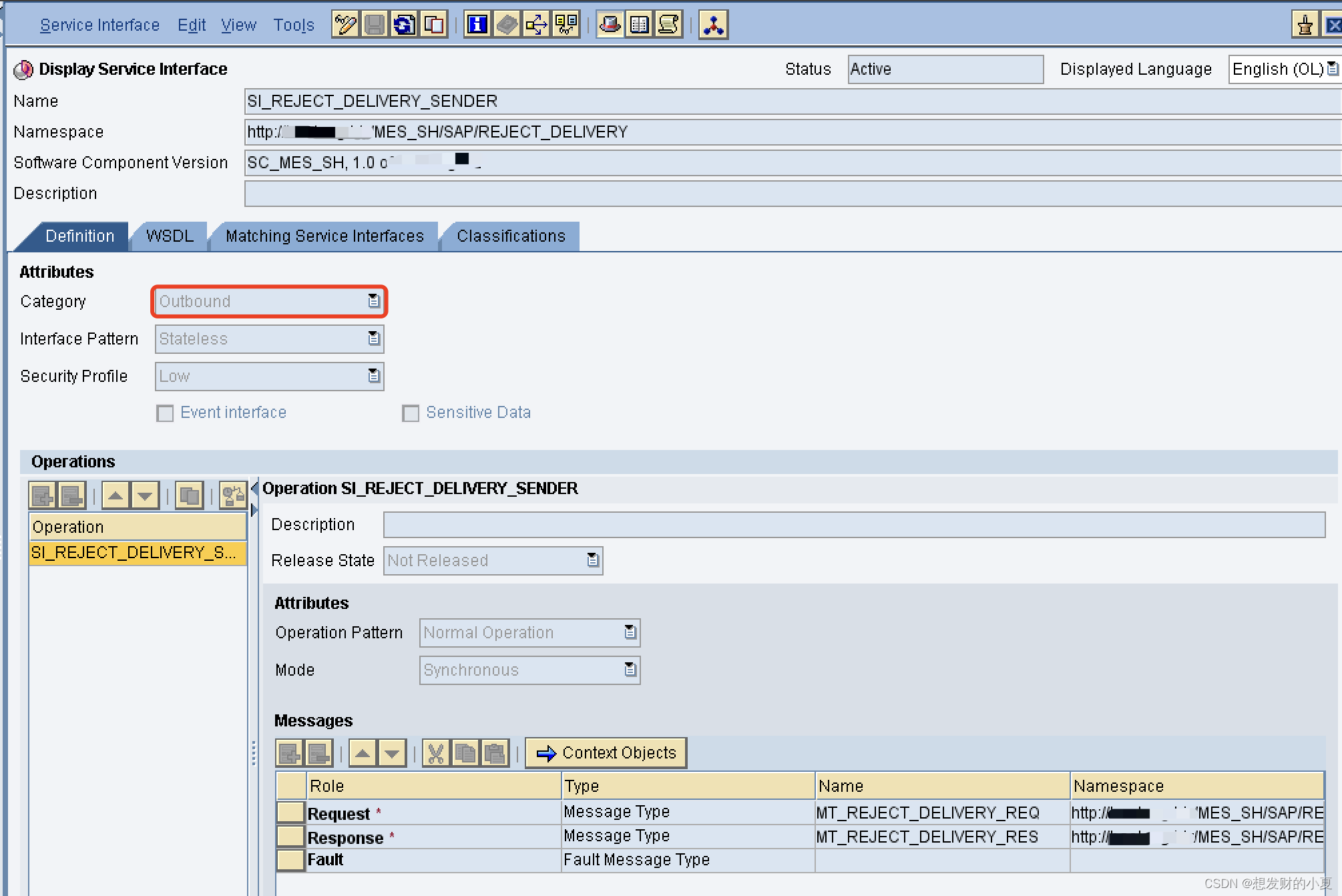The width and height of the screenshot is (1342, 896).
Task: Click cut icon in Messages toolbar
Action: pos(435,754)
